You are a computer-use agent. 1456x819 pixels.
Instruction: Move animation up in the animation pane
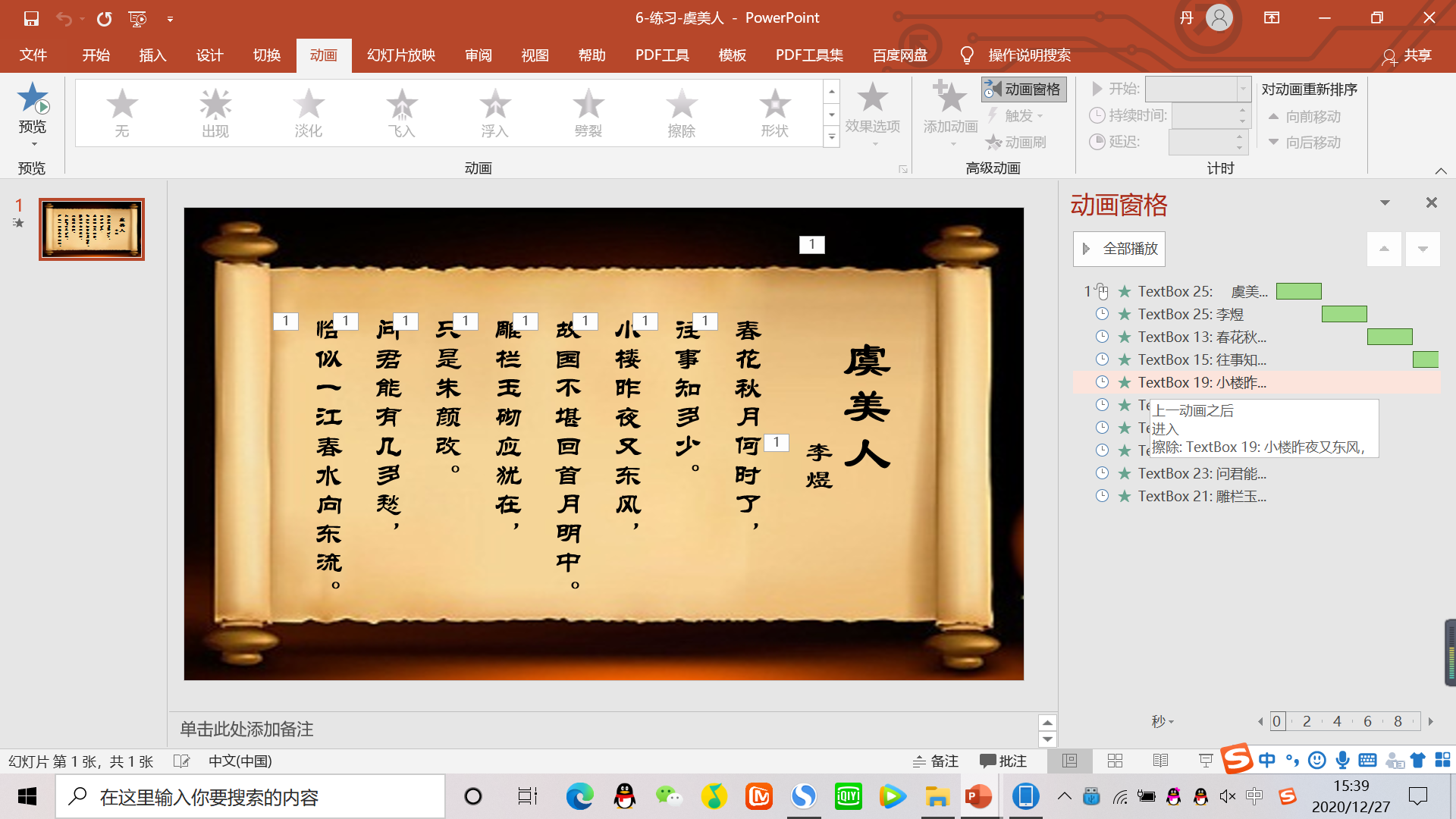pos(1384,249)
